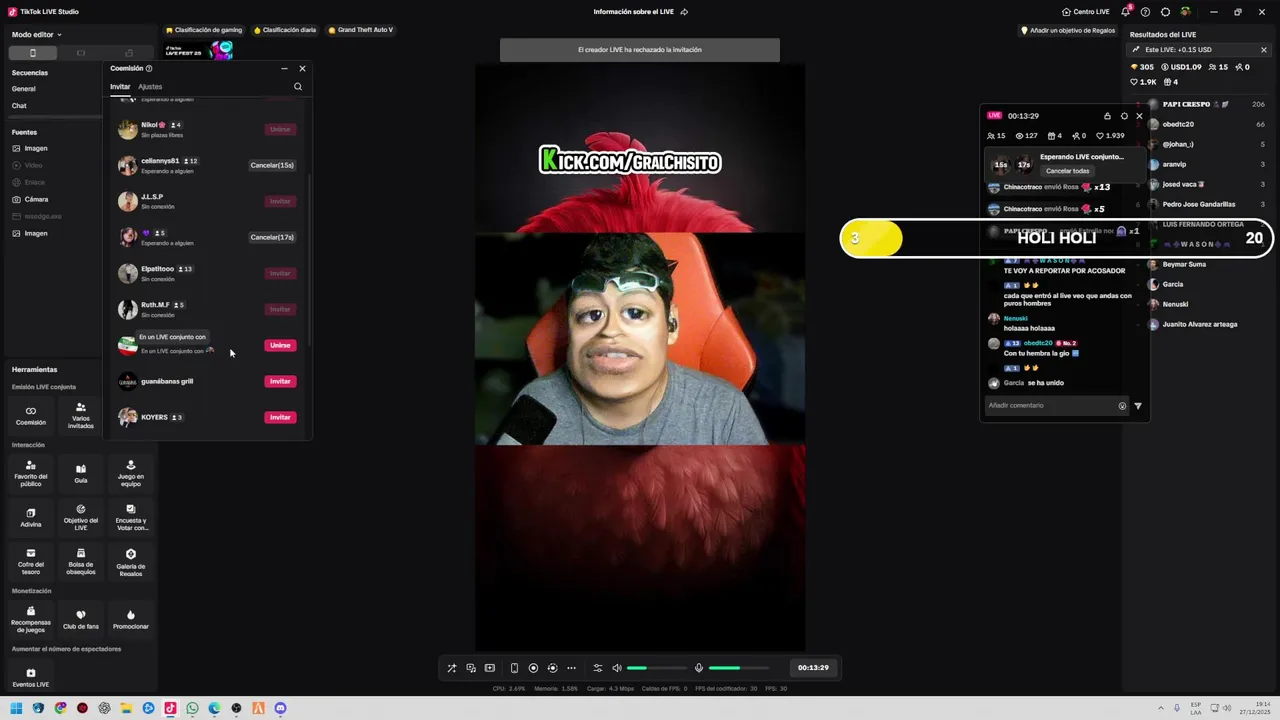Open Favorito del público tool
The height and width of the screenshot is (720, 1280).
pyautogui.click(x=31, y=473)
